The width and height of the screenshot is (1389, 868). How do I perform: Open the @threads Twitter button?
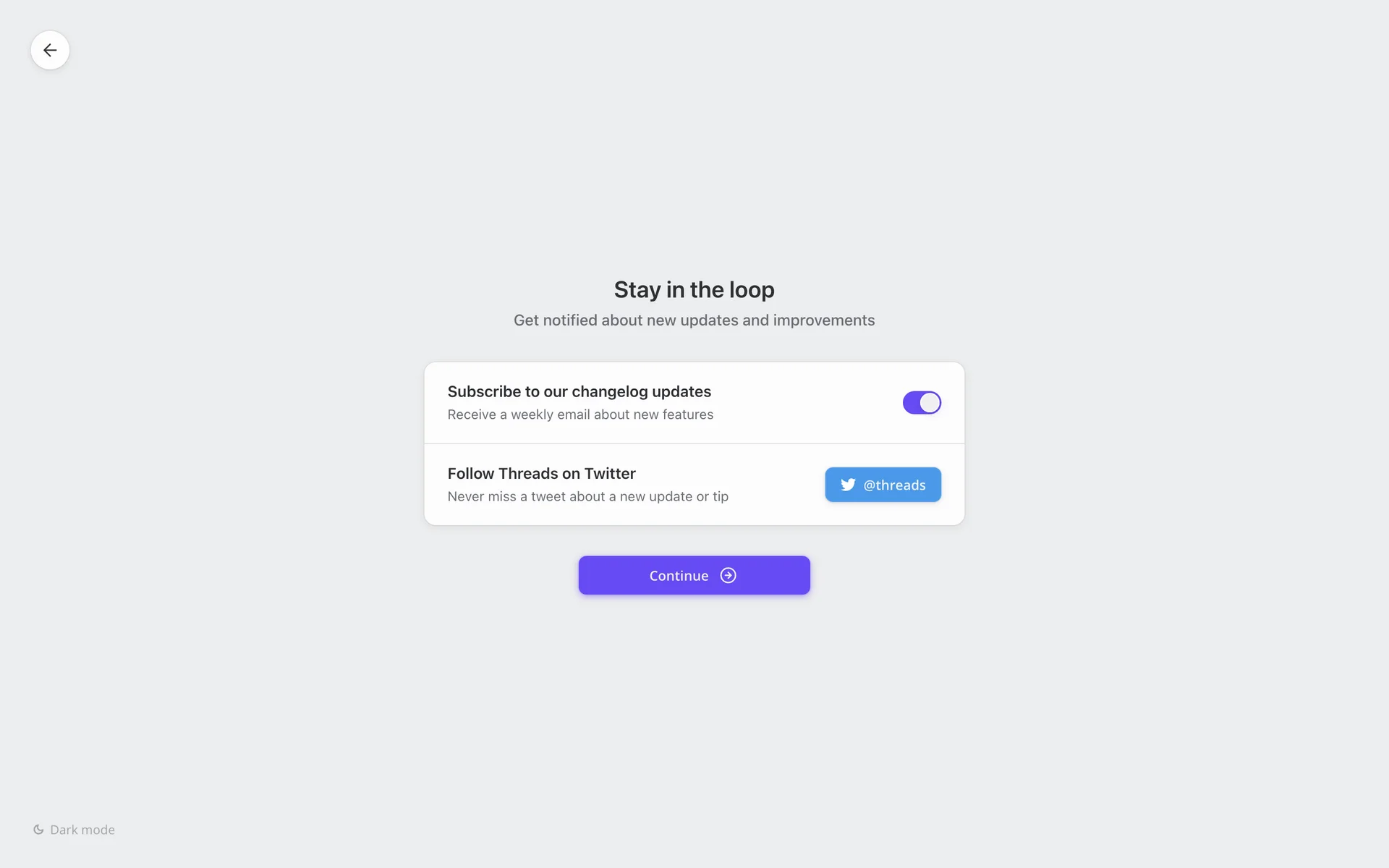[x=883, y=485]
